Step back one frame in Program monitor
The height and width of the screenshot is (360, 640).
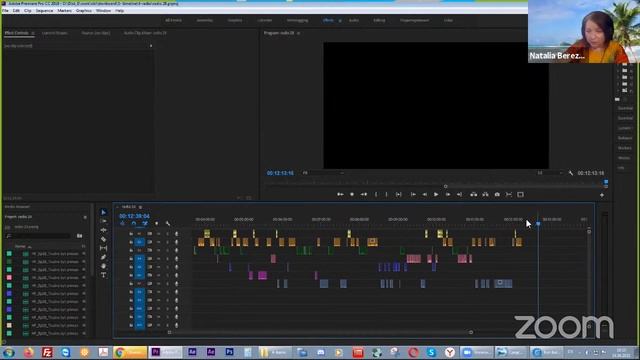[x=424, y=195]
